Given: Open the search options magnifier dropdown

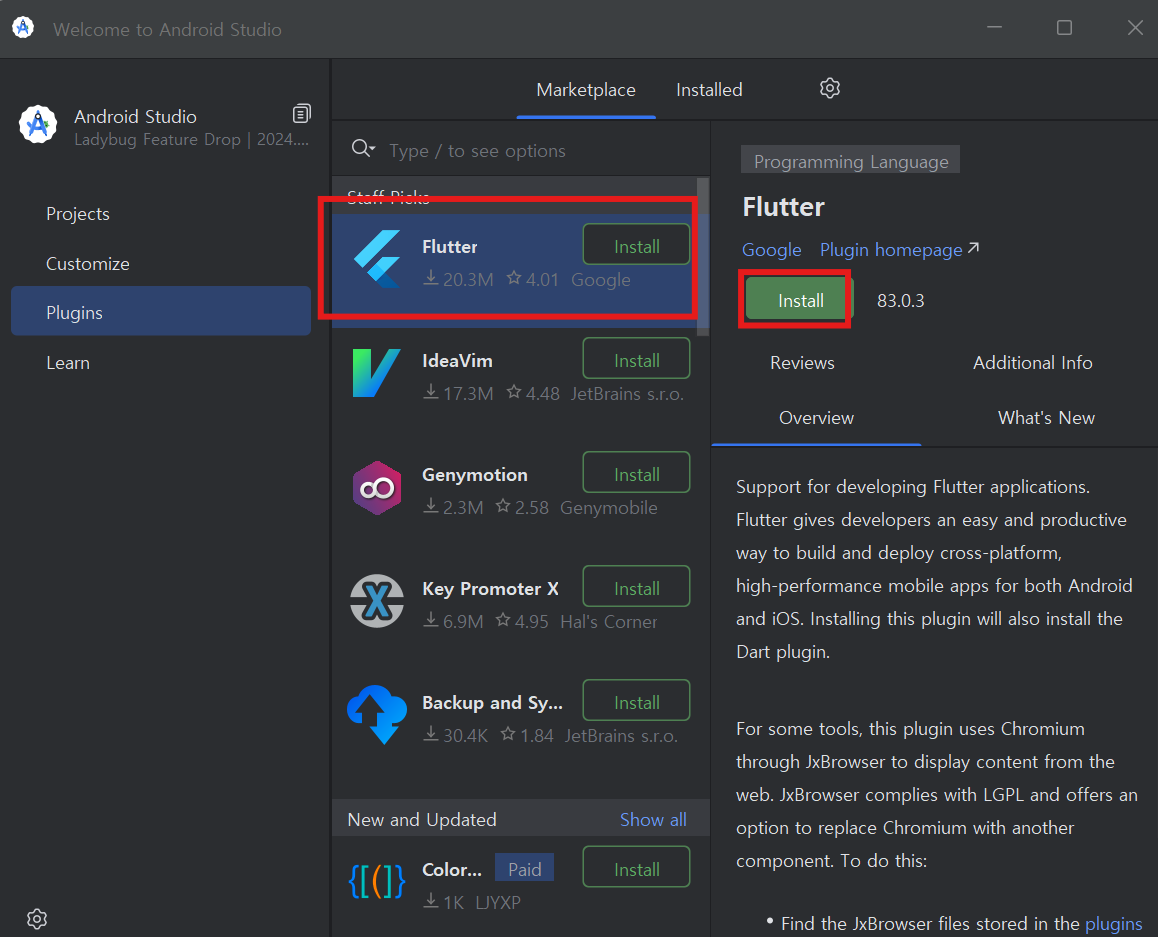Looking at the screenshot, I should pos(363,149).
